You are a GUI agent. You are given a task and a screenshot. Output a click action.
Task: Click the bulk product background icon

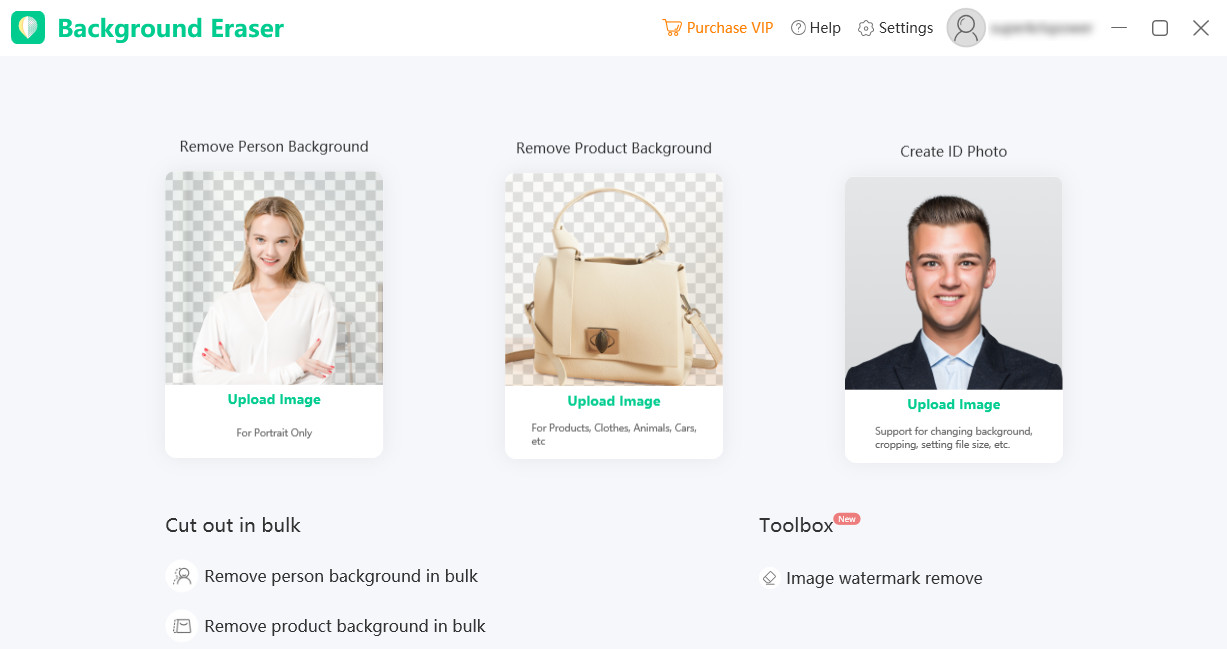click(x=182, y=626)
